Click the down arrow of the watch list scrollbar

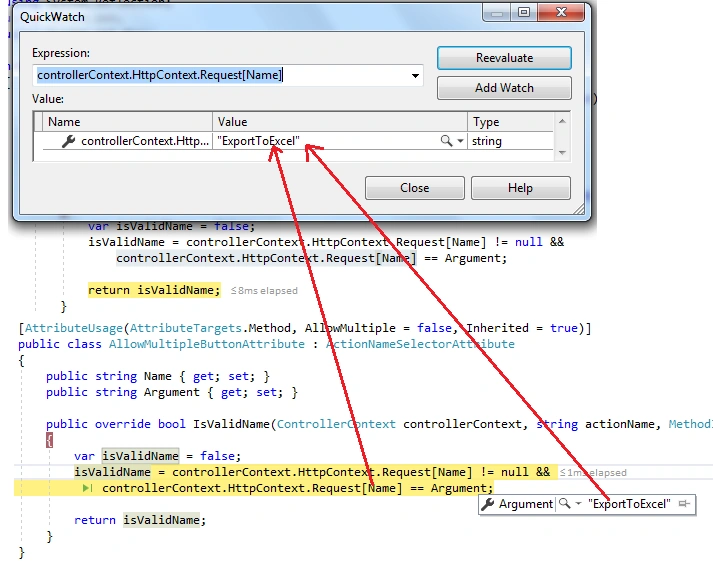coord(562,153)
